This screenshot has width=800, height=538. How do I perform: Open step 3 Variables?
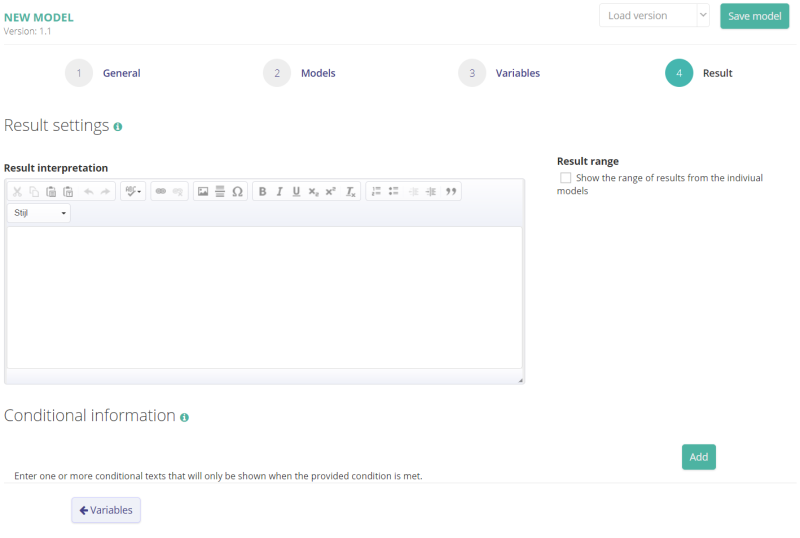click(472, 73)
